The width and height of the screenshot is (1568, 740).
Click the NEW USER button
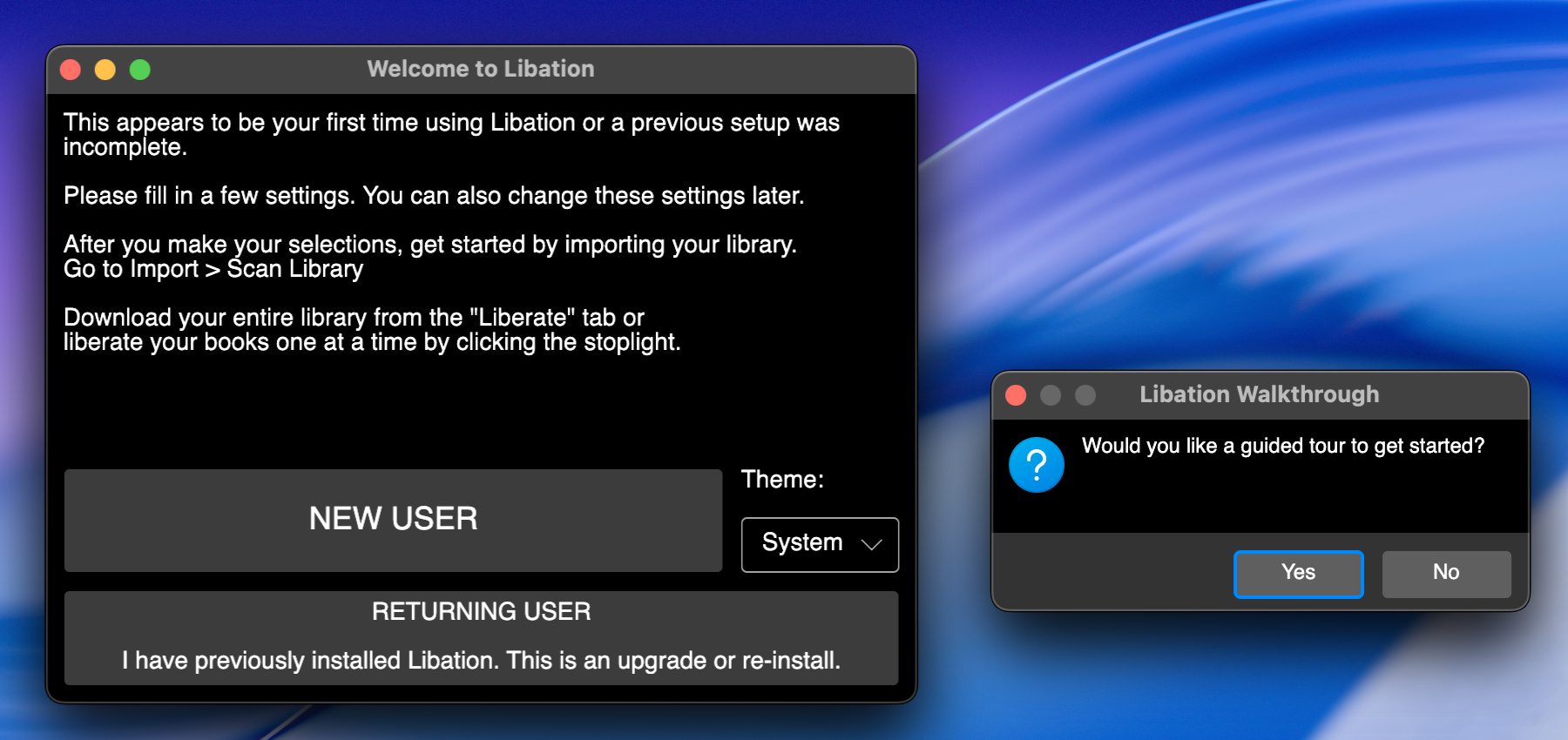click(x=393, y=520)
